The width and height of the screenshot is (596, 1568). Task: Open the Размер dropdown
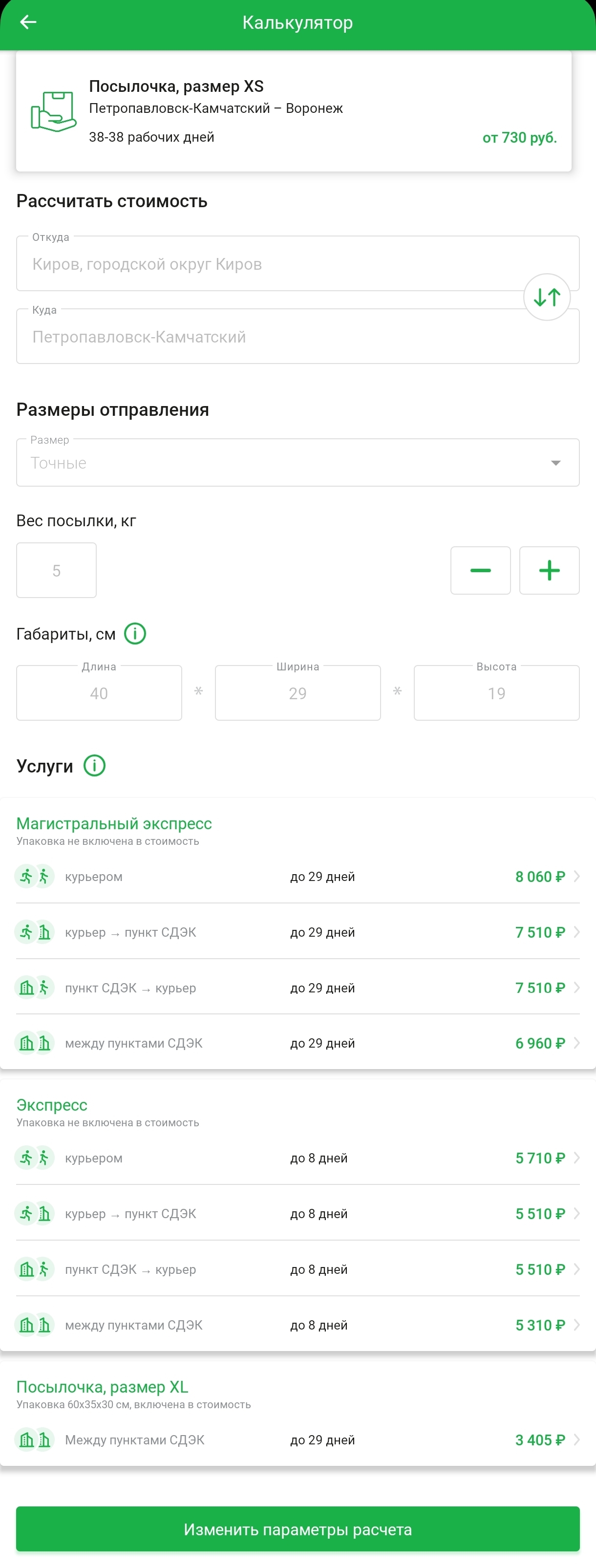pyautogui.click(x=298, y=463)
